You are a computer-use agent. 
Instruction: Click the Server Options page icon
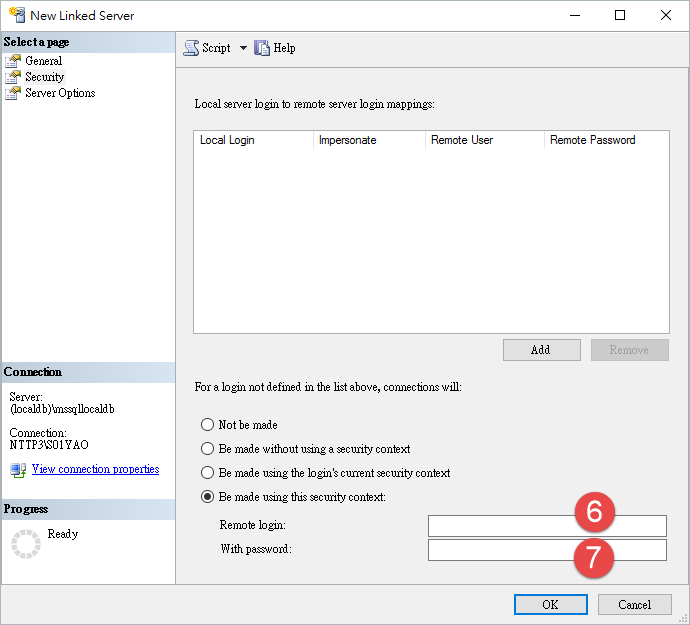[x=13, y=93]
